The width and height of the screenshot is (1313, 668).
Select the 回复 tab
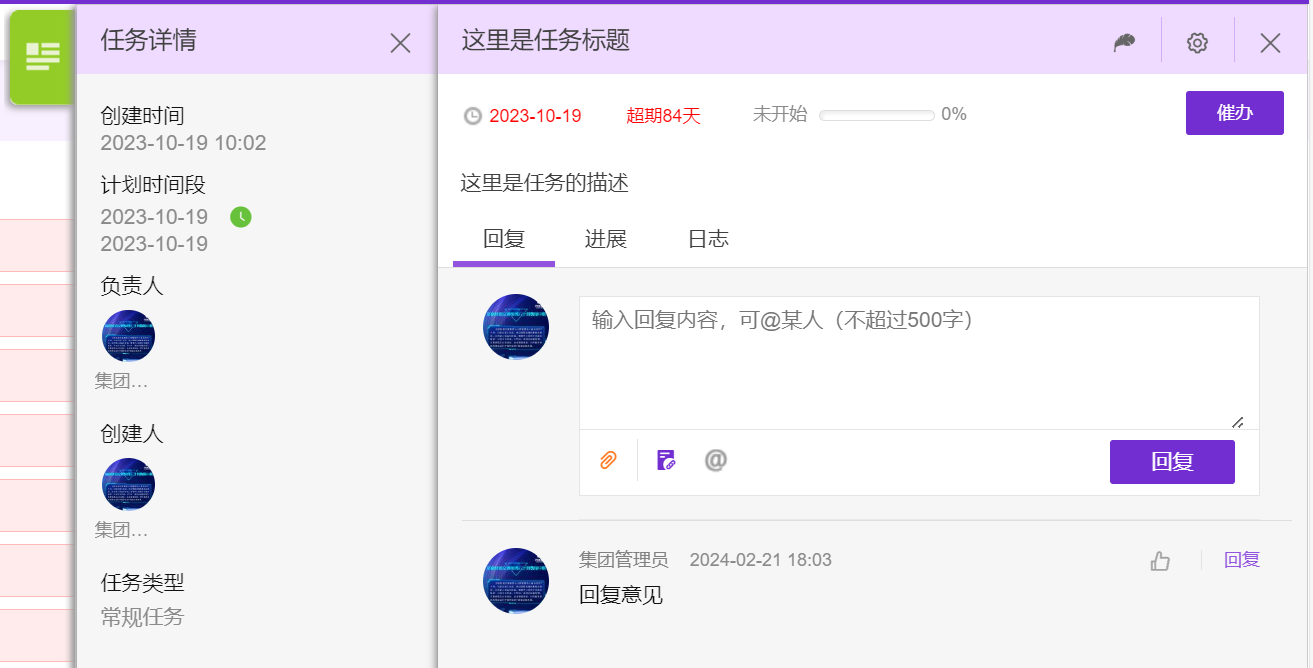coord(504,239)
